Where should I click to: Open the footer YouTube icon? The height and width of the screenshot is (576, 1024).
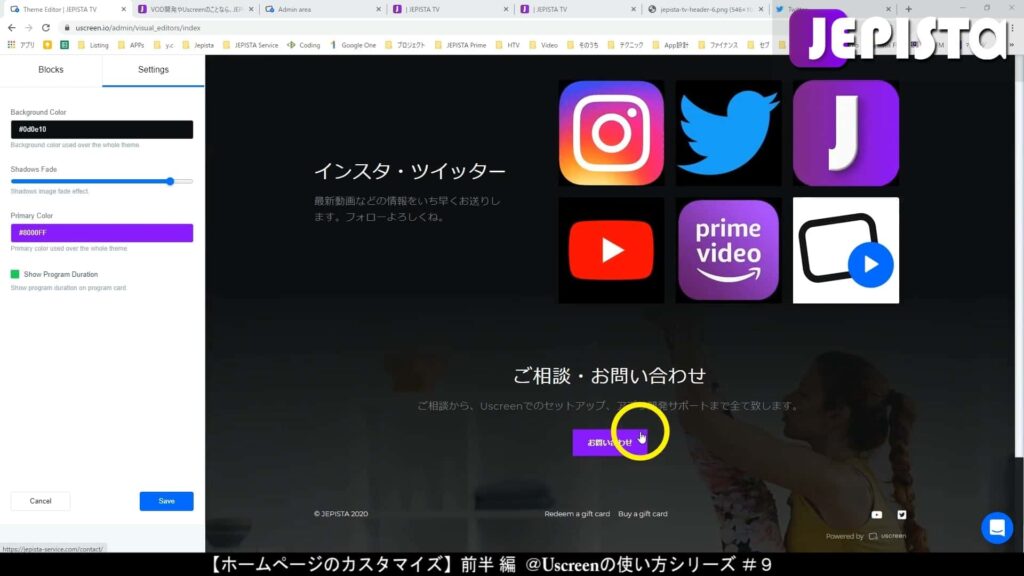pyautogui.click(x=876, y=515)
